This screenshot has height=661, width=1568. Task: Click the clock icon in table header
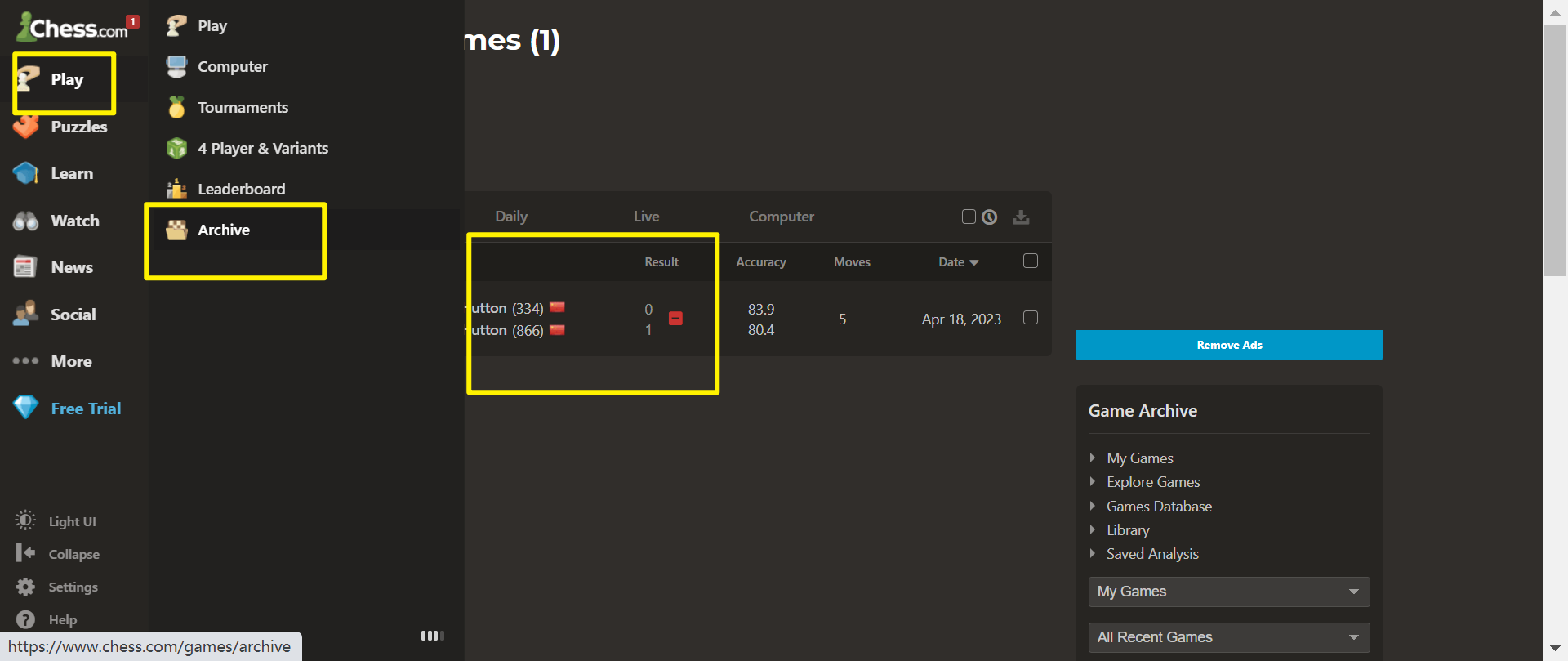(990, 217)
